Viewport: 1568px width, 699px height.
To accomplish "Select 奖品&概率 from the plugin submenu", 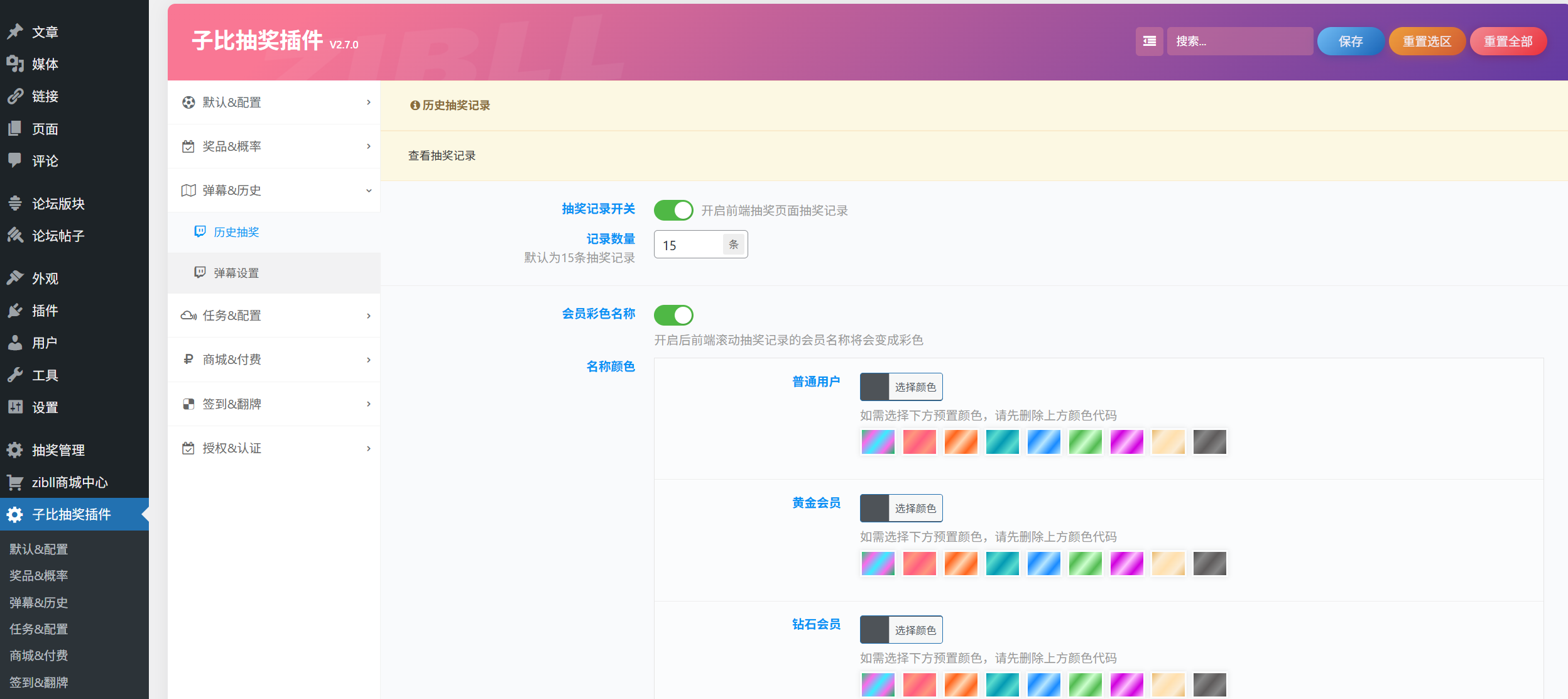I will 274,146.
